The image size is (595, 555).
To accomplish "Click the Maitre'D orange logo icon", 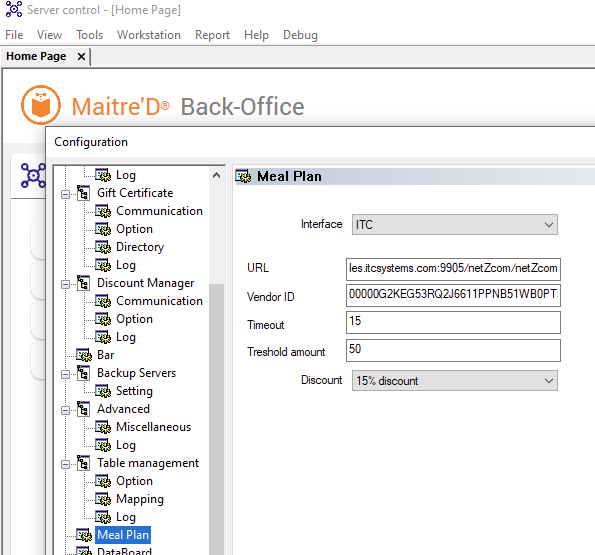I will (41, 105).
